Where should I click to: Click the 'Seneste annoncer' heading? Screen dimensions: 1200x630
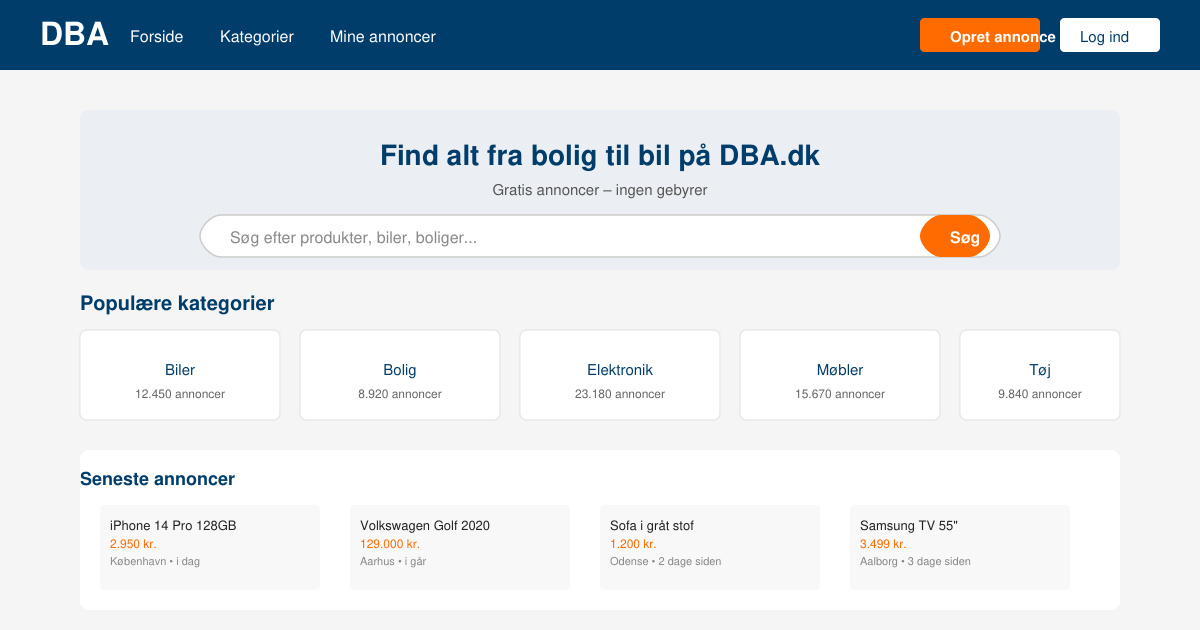[x=157, y=479]
